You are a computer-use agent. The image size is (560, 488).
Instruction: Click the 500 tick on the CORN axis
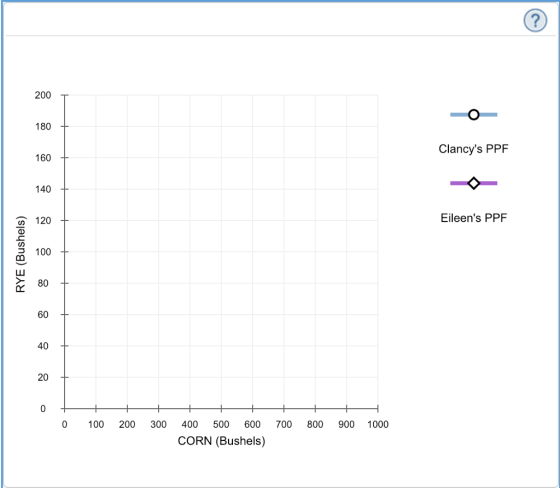click(221, 408)
